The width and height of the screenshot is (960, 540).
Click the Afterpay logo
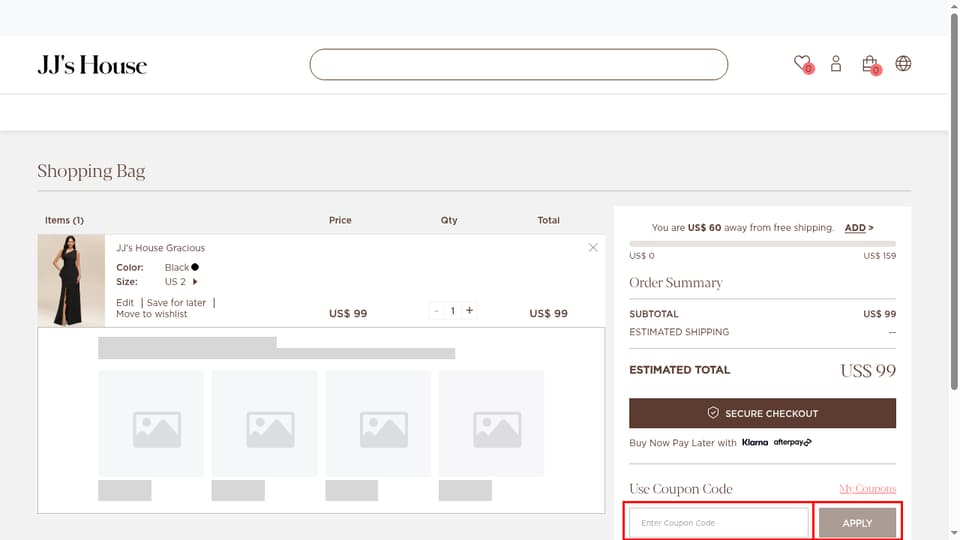point(792,442)
